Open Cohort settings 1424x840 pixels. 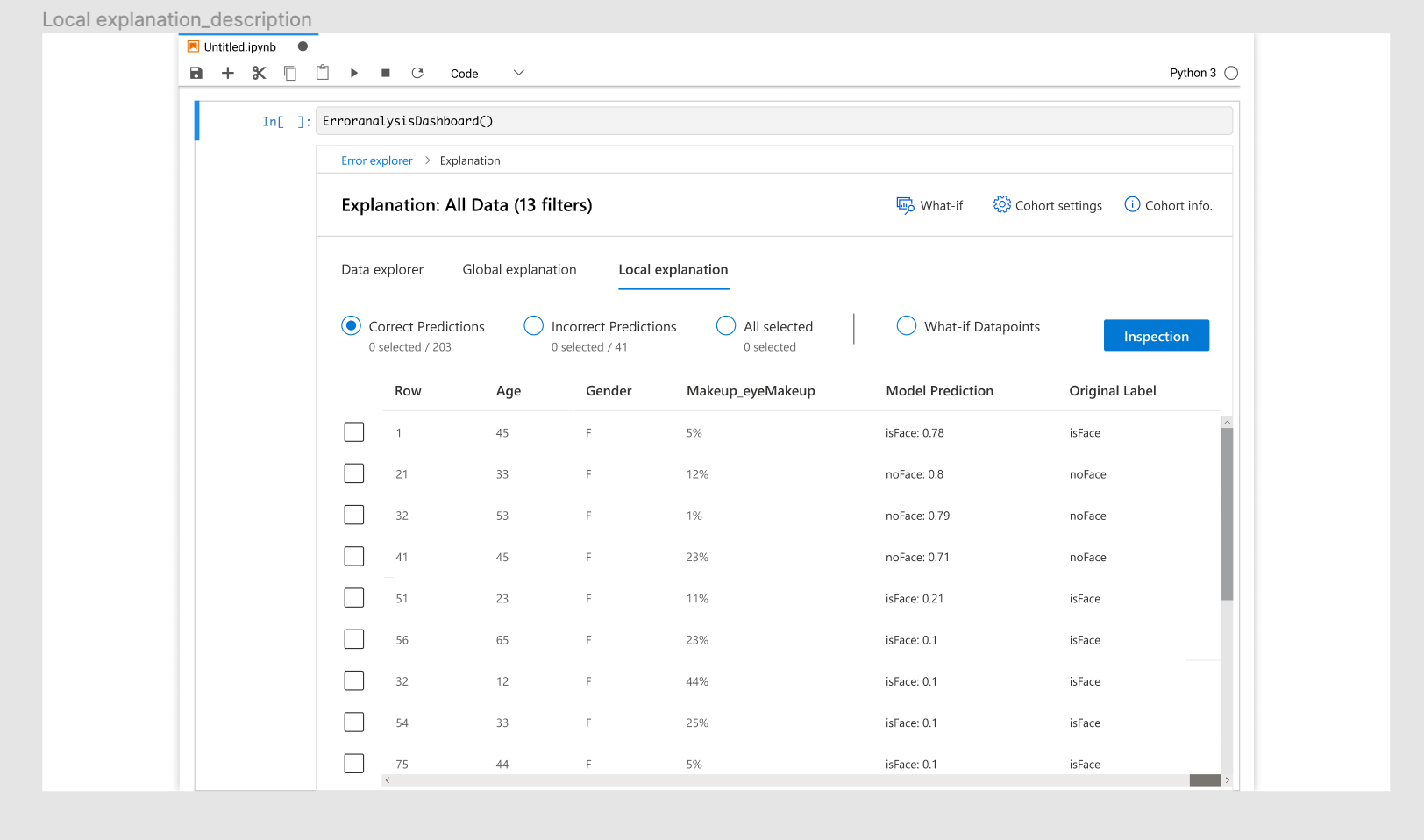pyautogui.click(x=1047, y=204)
